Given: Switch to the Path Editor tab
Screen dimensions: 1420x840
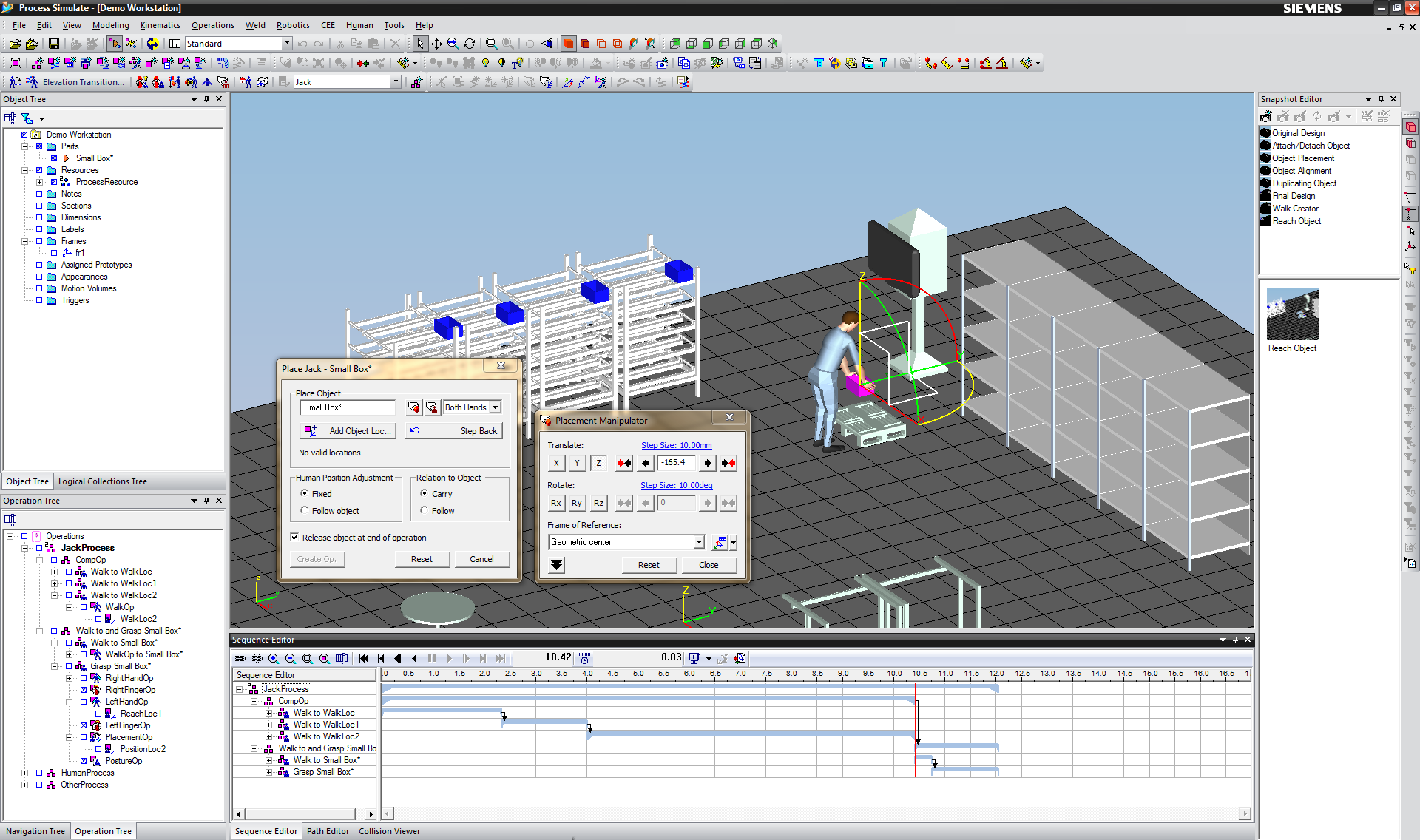Looking at the screenshot, I should (328, 831).
